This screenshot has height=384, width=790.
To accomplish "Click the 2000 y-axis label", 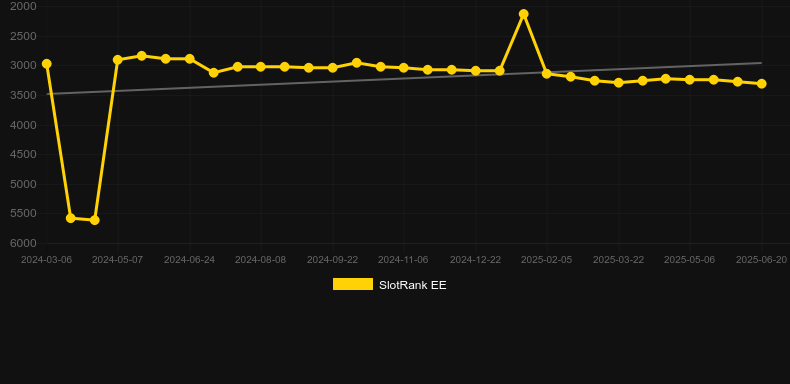I will click(23, 6).
